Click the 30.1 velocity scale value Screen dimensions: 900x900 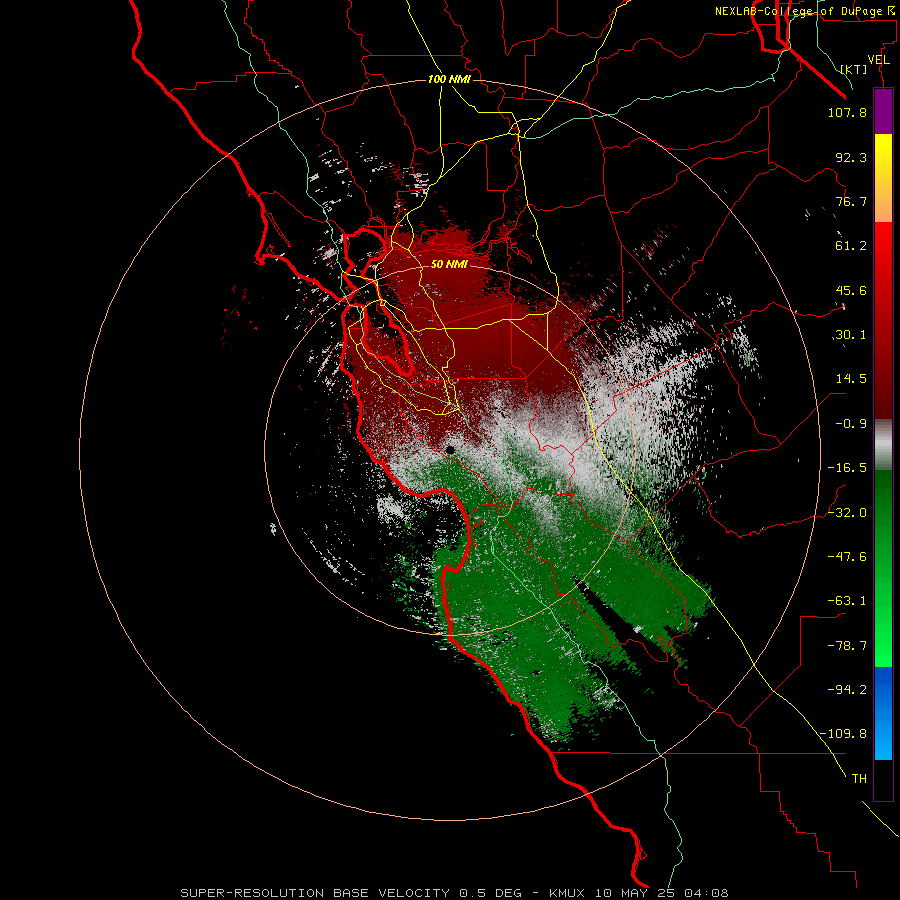click(x=851, y=335)
